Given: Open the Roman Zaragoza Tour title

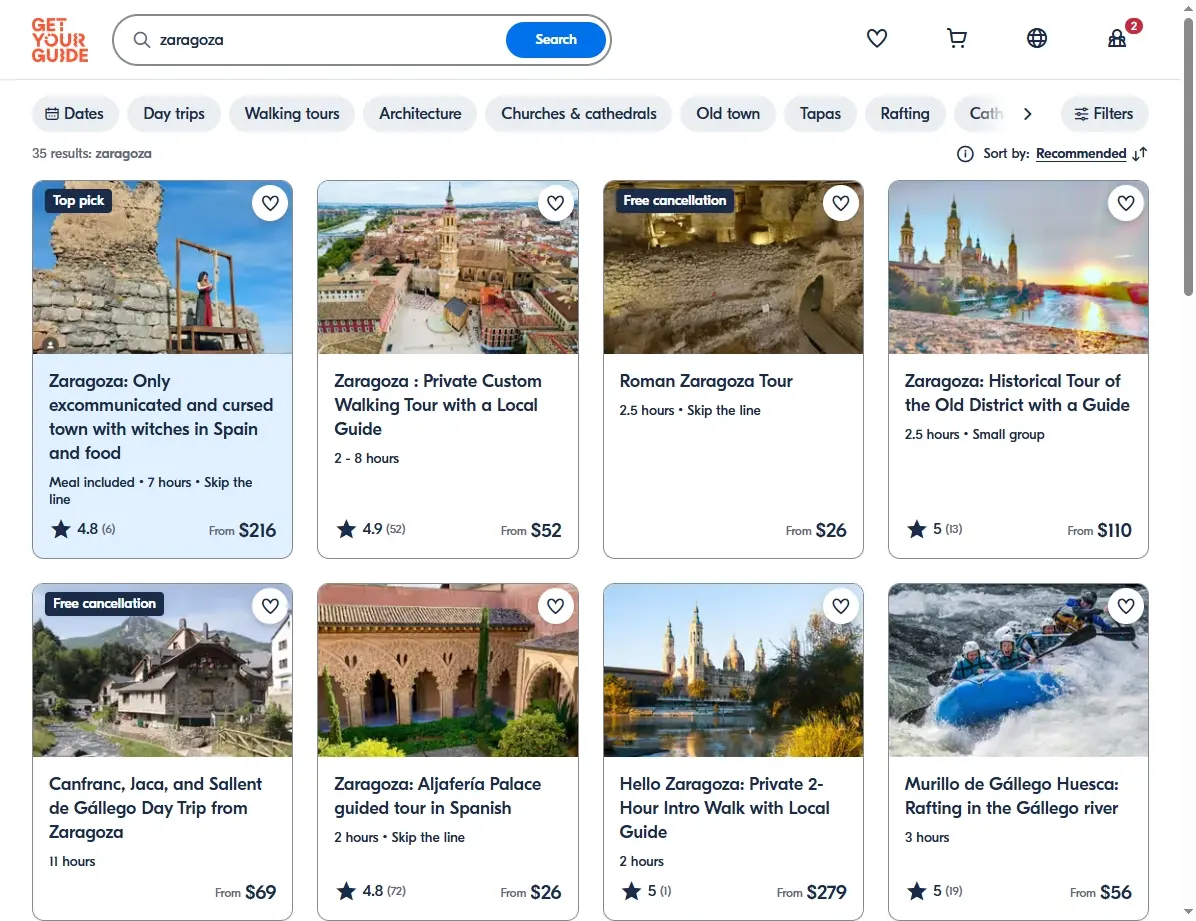Looking at the screenshot, I should [706, 381].
